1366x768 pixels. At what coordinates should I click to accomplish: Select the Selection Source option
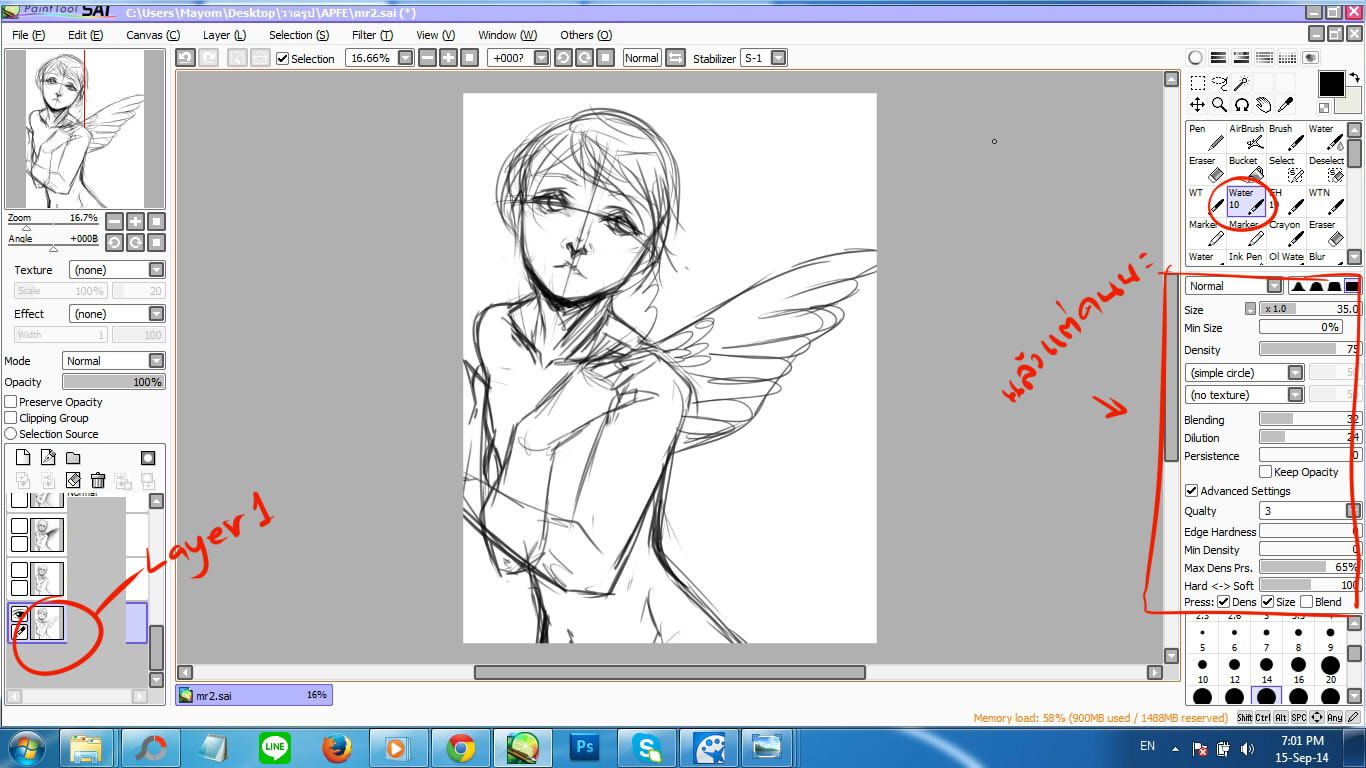pos(11,434)
